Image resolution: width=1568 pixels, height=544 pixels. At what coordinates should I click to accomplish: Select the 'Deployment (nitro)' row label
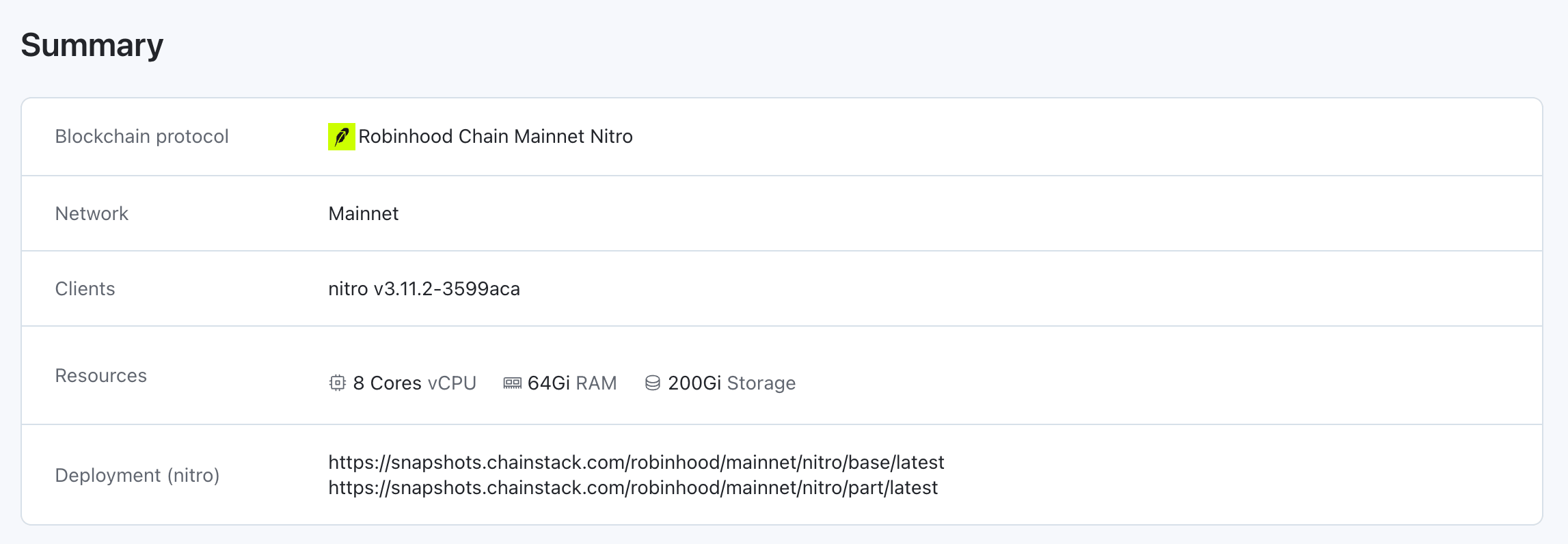point(137,476)
